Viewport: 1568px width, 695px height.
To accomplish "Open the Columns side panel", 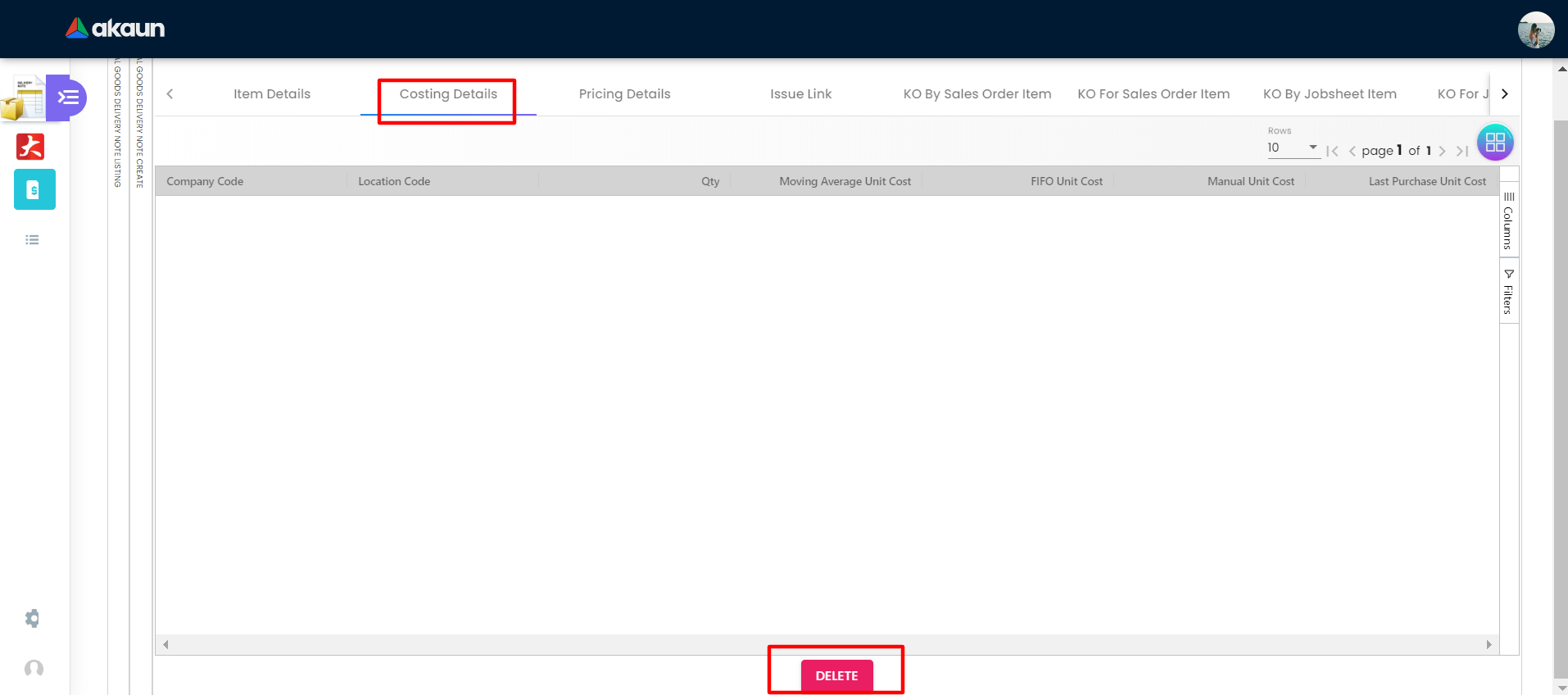I will click(x=1509, y=220).
